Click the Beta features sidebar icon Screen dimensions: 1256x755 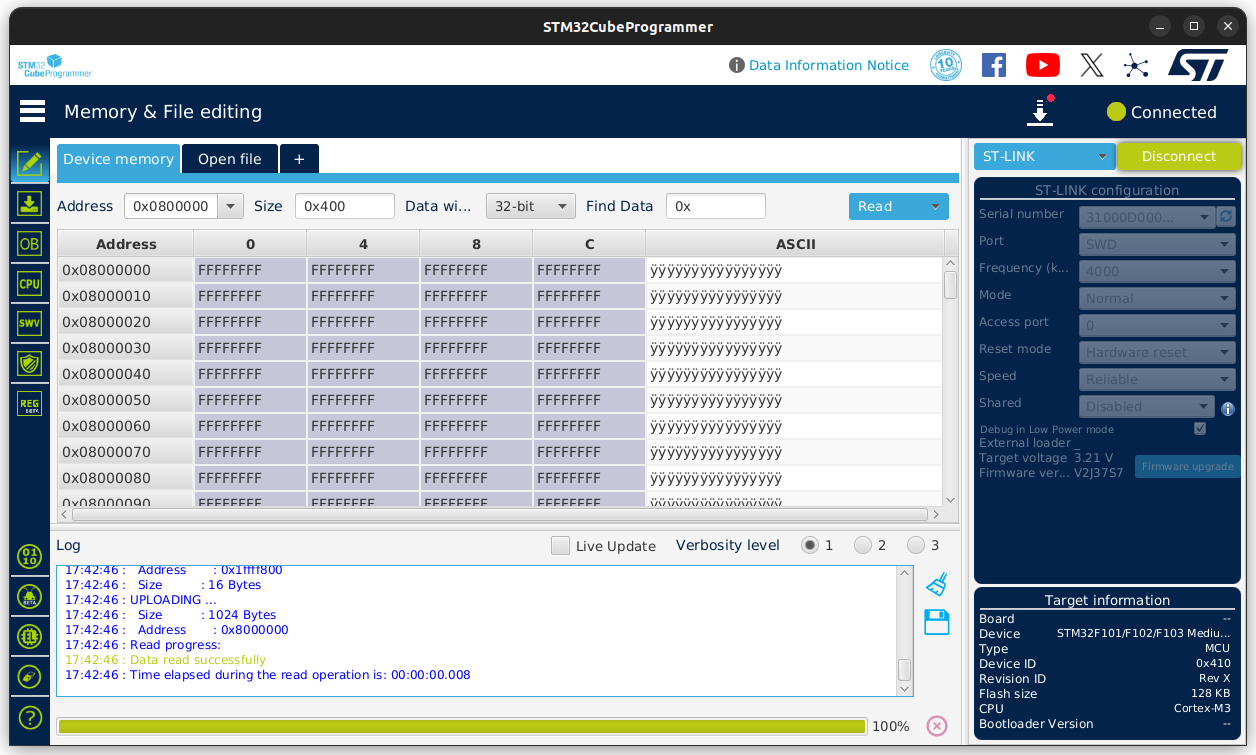[x=30, y=597]
